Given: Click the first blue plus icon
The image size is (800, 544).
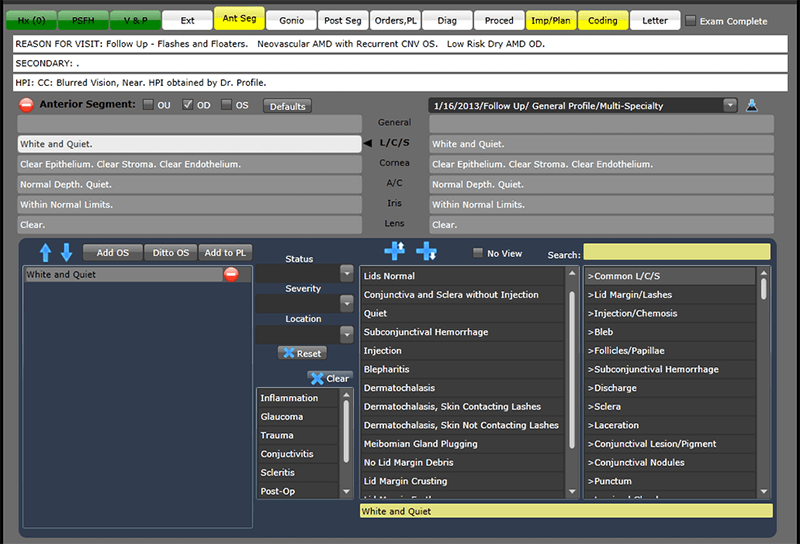Looking at the screenshot, I should coord(395,252).
